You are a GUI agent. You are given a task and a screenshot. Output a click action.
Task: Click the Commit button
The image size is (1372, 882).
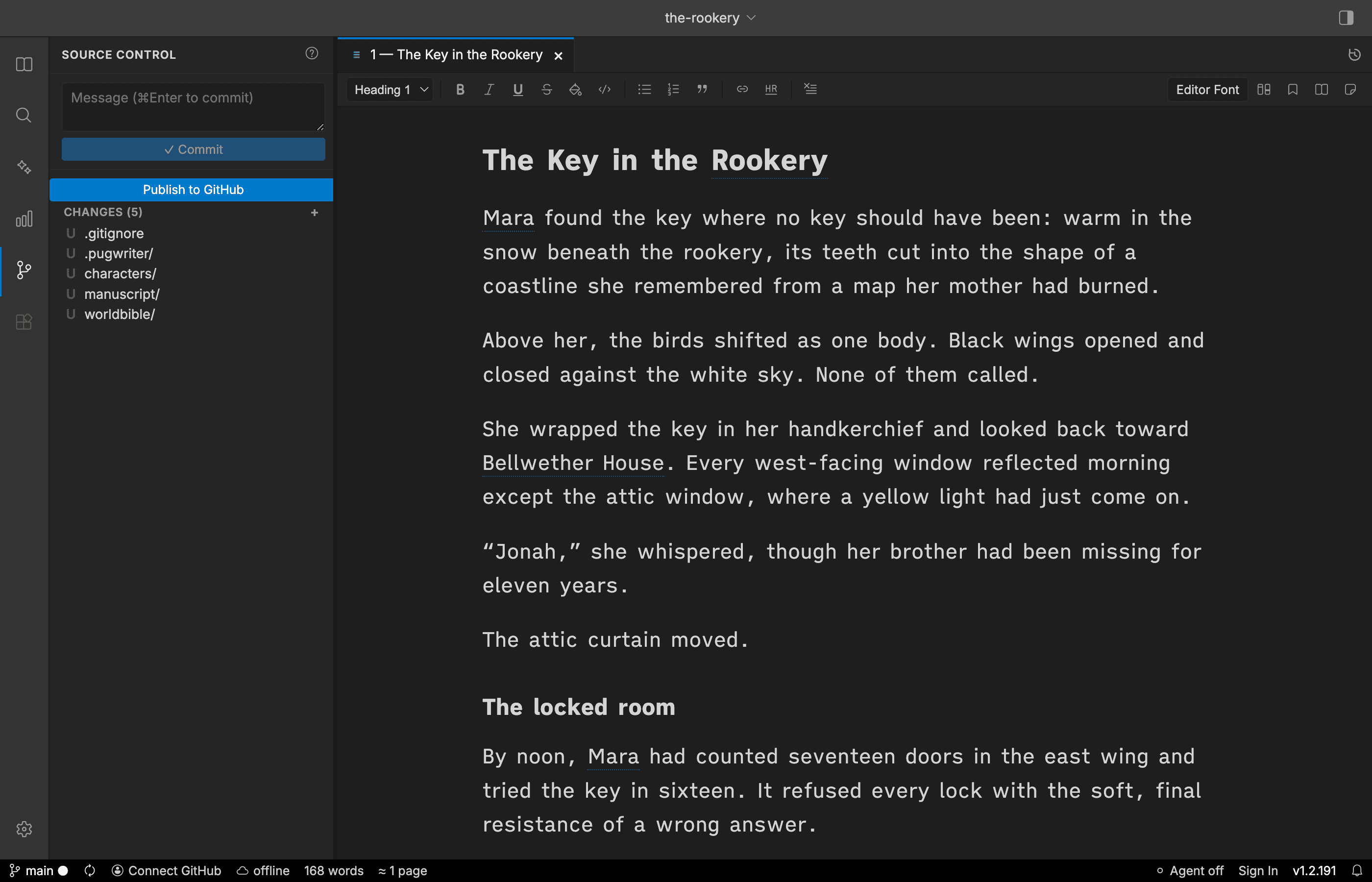[194, 149]
